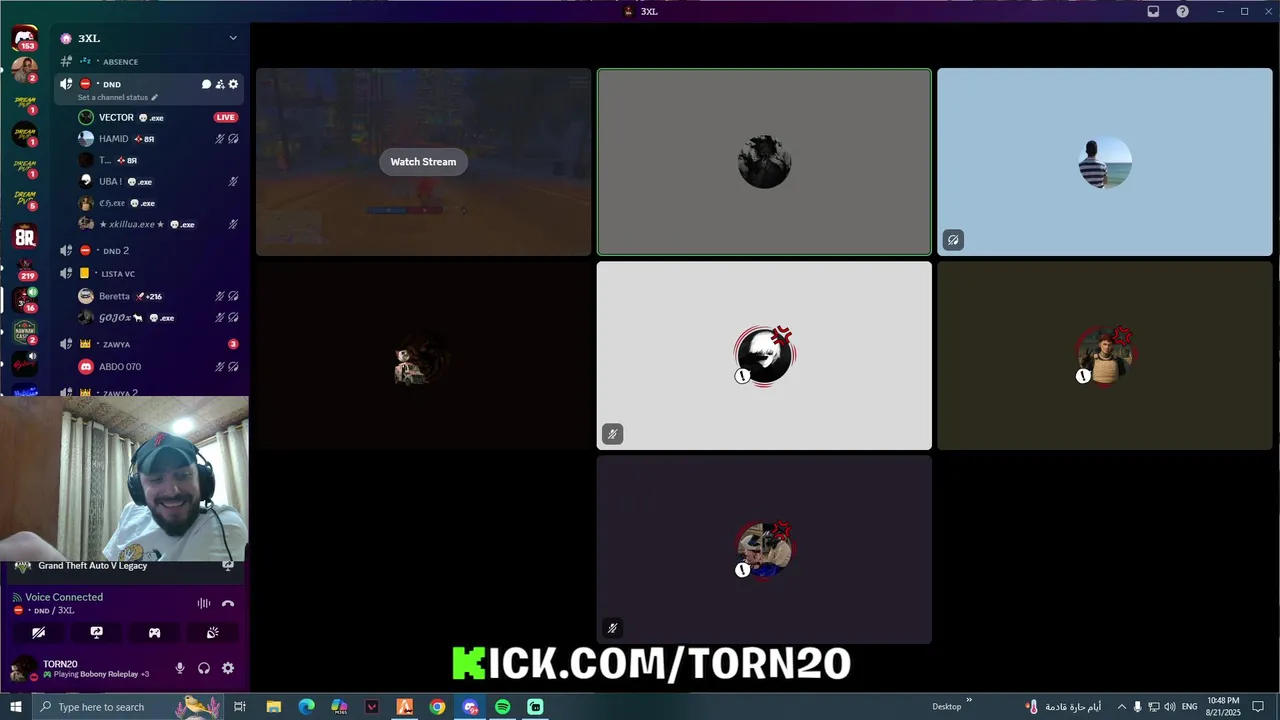The image size is (1280, 720).
Task: Set a channel status for DND
Action: (118, 98)
